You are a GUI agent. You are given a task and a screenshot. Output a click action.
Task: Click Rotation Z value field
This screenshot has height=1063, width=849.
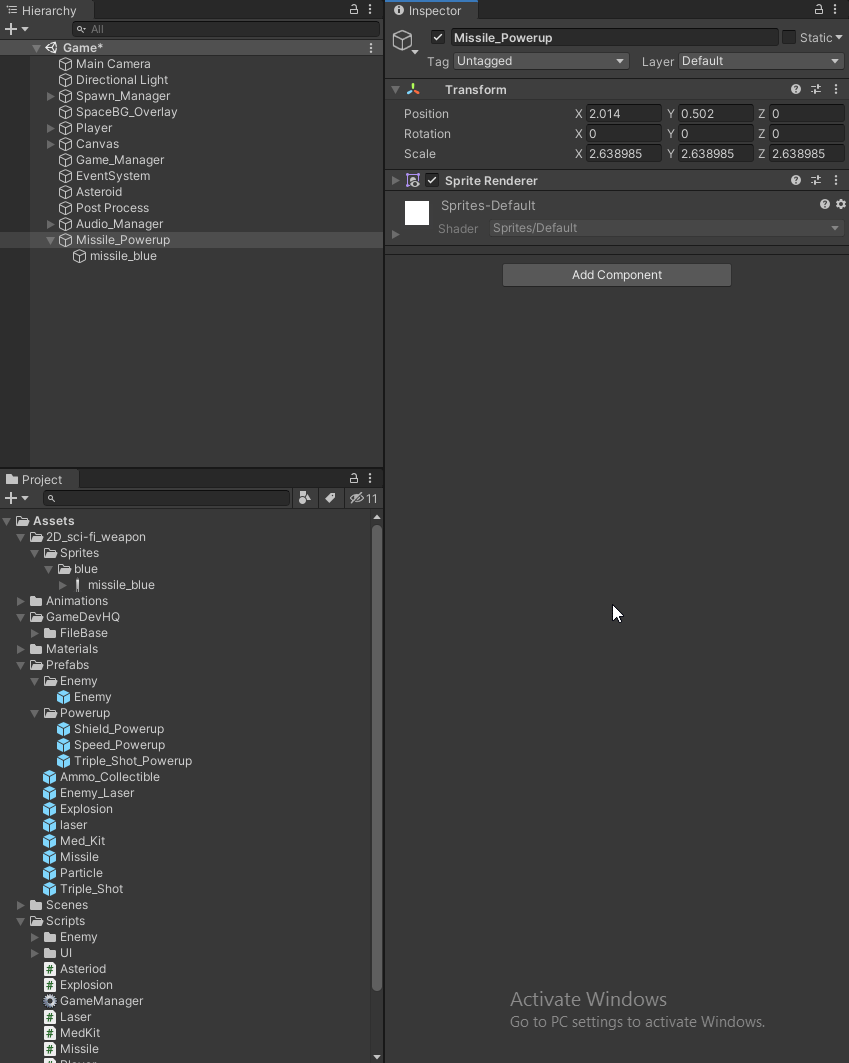click(x=807, y=134)
